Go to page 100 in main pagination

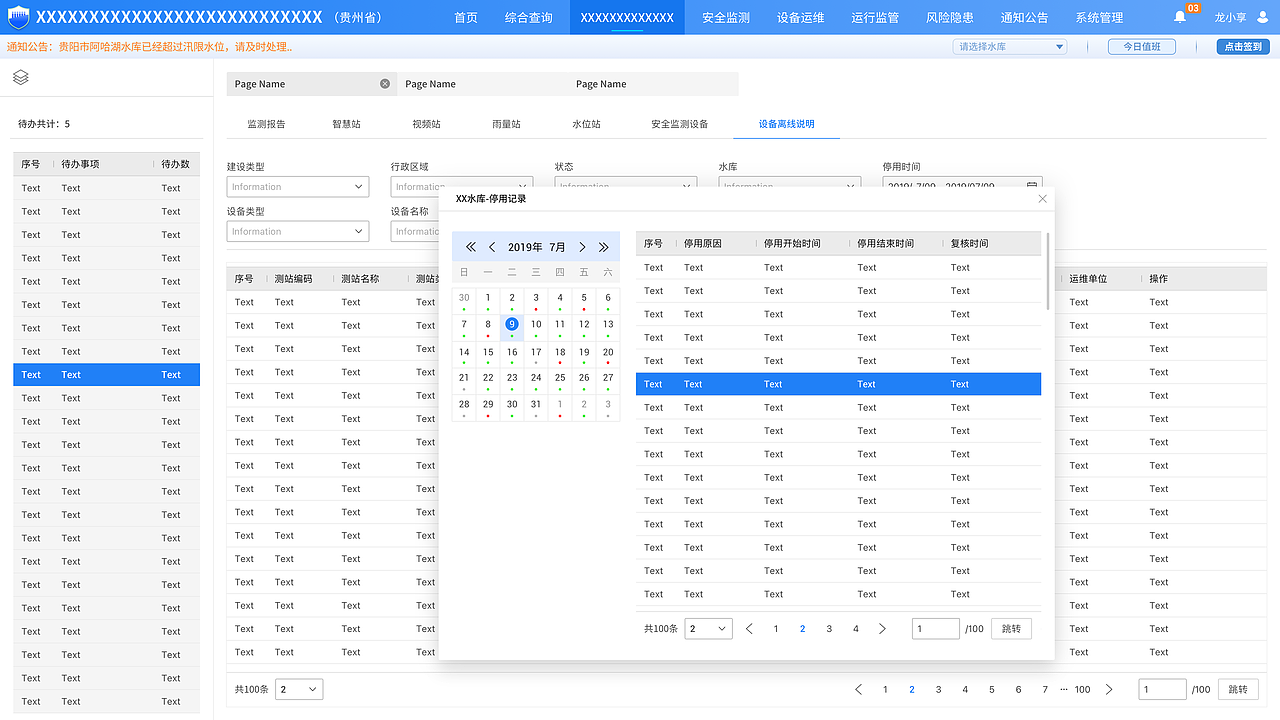[x=1082, y=689]
